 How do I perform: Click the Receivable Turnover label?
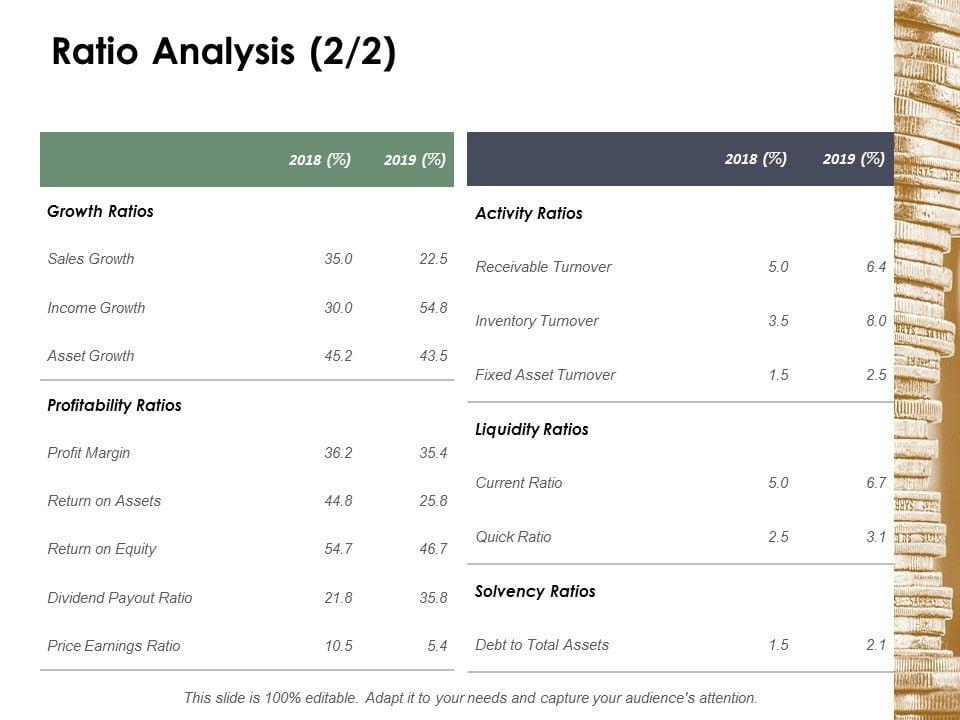coord(543,267)
